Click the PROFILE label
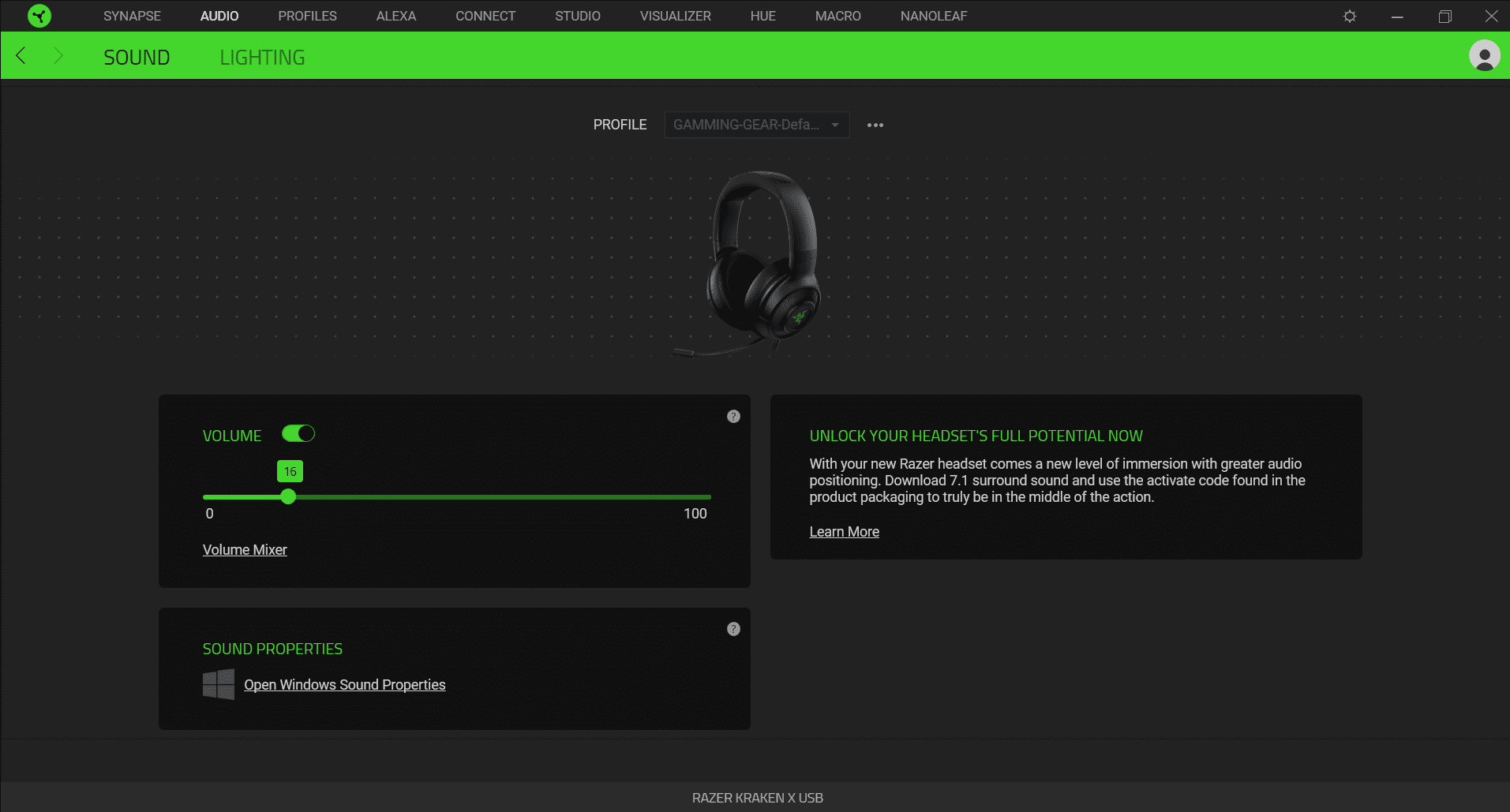 (x=620, y=125)
